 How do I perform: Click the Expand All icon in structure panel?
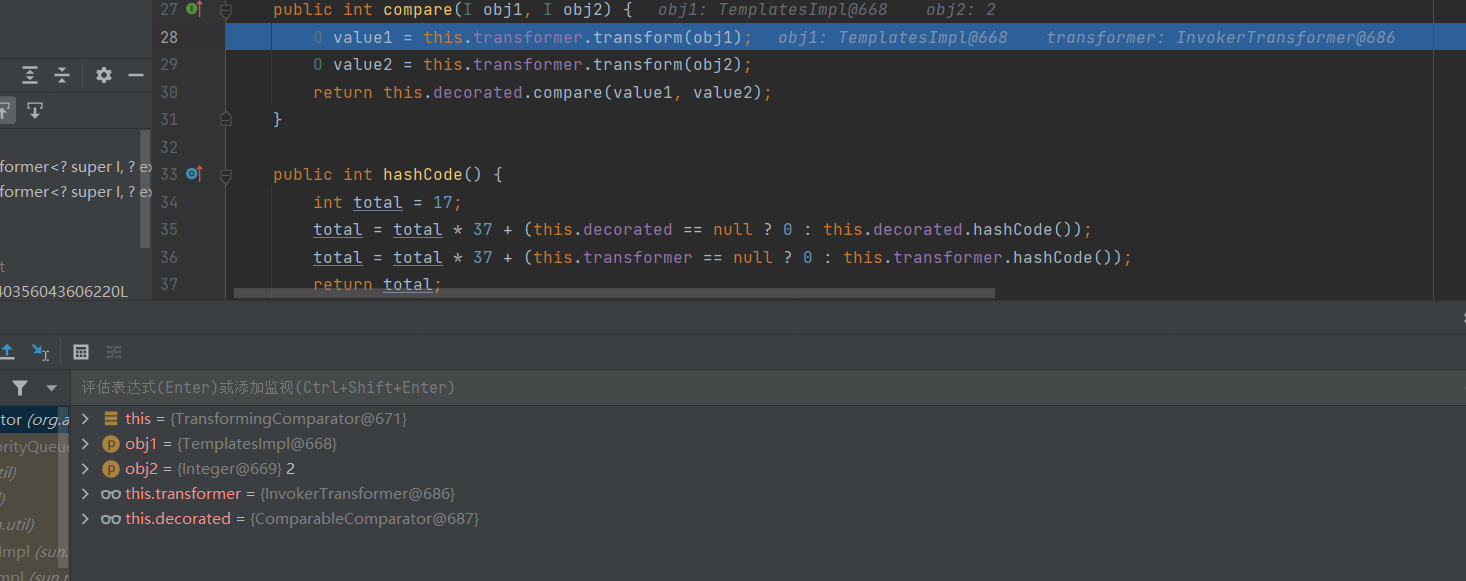point(30,75)
